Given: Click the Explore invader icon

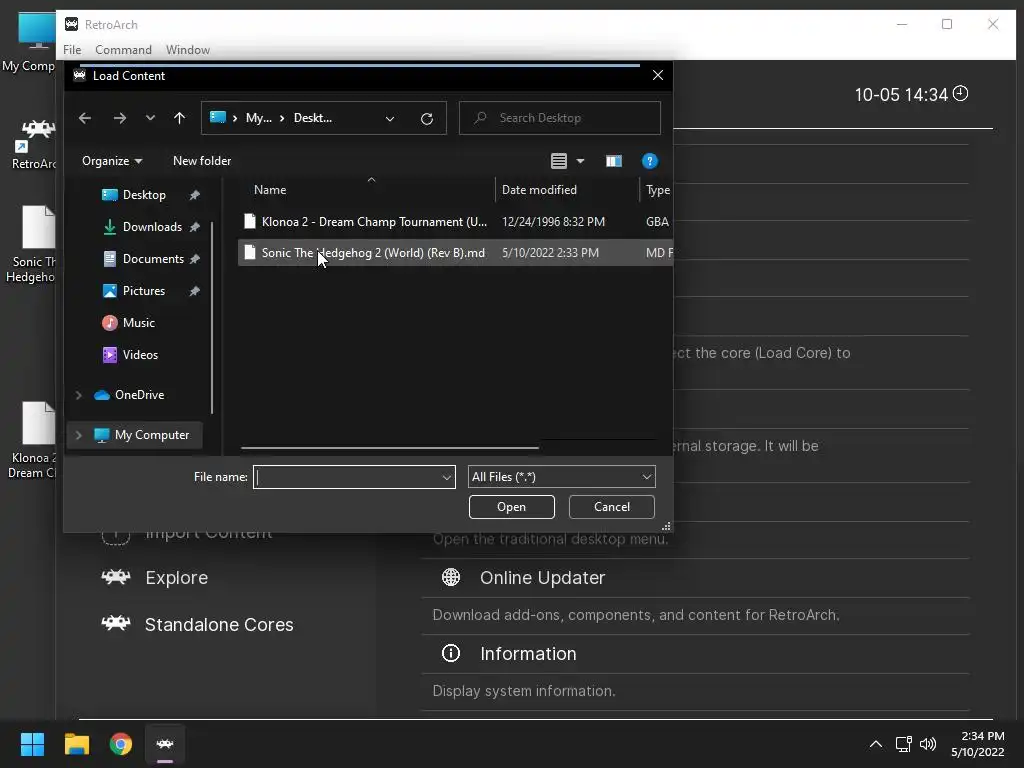Looking at the screenshot, I should click(116, 577).
